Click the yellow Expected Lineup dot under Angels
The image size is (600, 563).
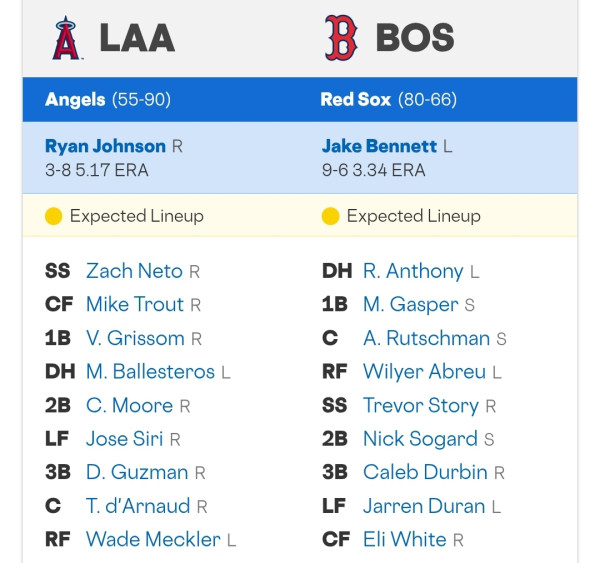click(54, 216)
